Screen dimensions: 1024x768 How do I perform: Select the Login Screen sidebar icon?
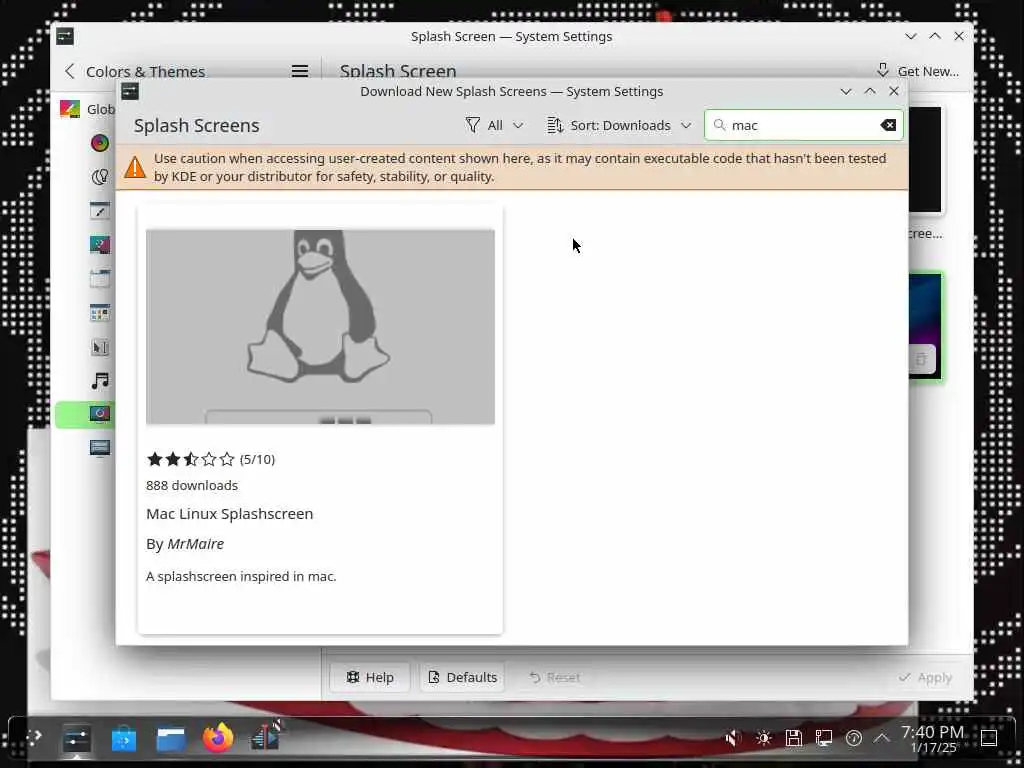click(x=100, y=448)
